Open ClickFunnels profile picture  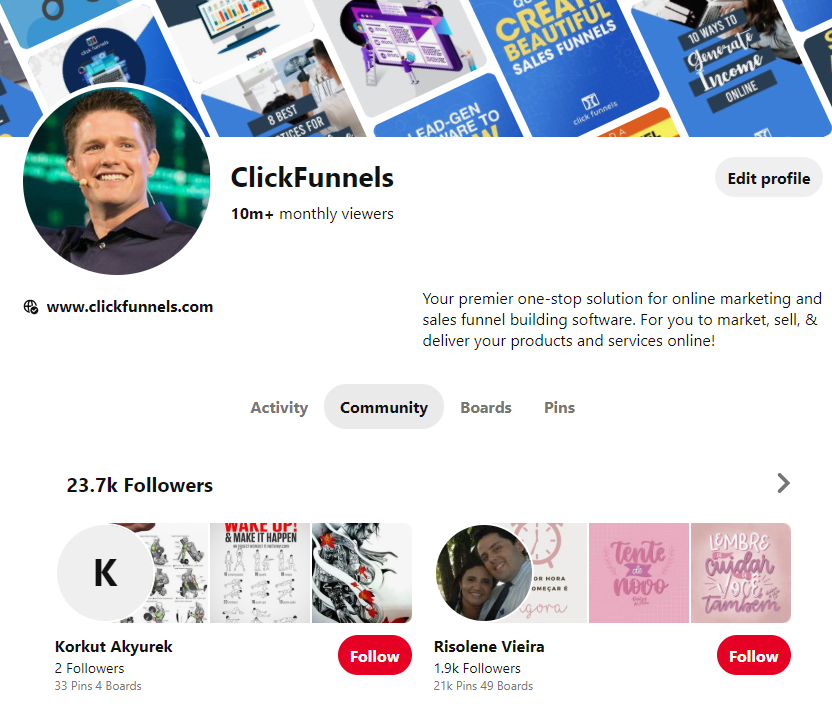pos(117,181)
